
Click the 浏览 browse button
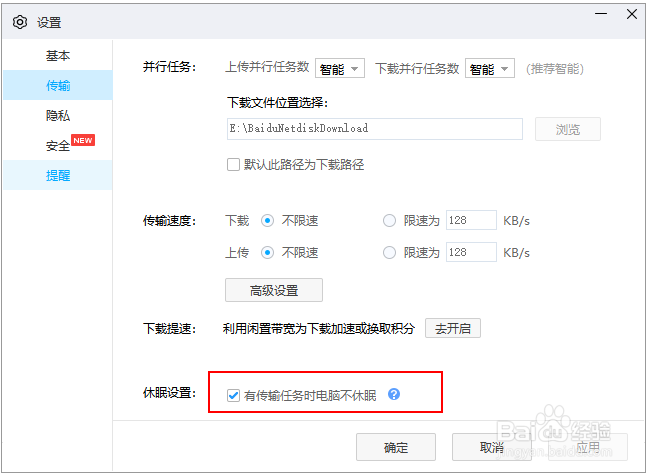pos(568,129)
